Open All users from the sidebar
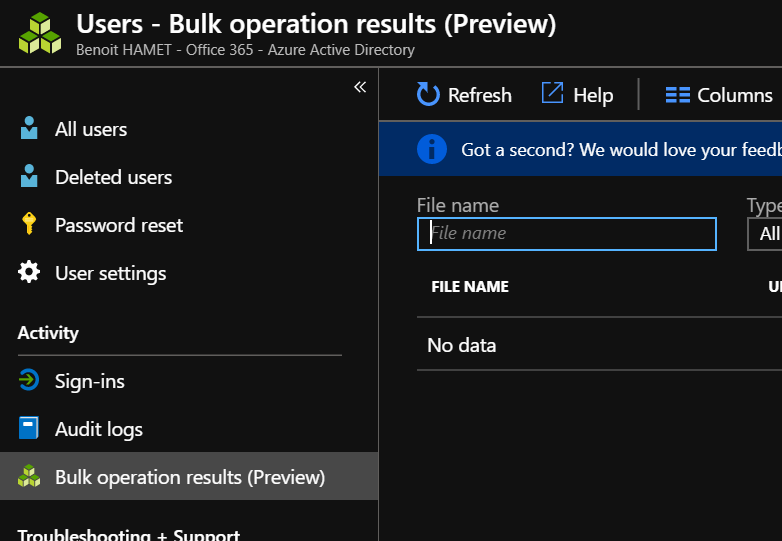782x541 pixels. 91,129
